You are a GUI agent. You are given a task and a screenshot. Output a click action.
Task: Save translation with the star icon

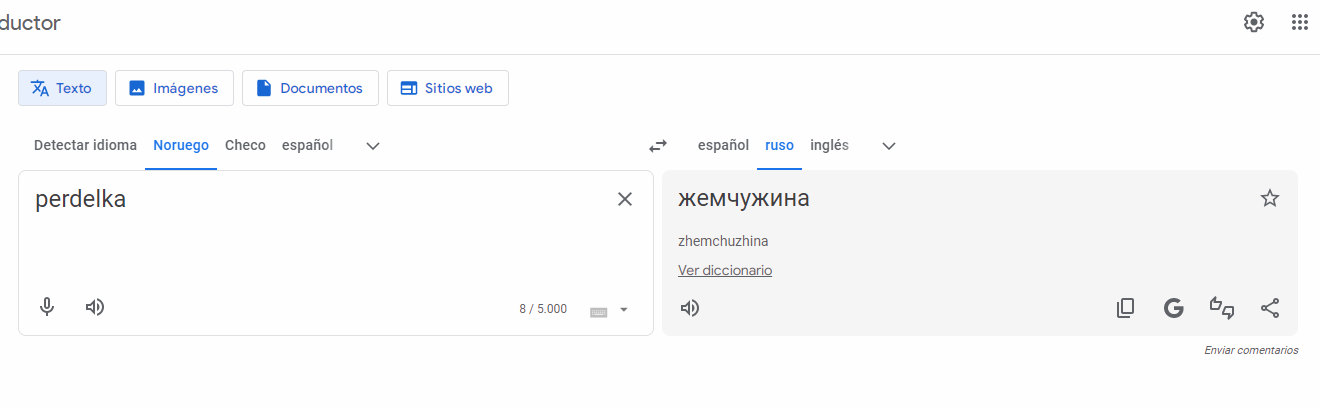pos(1270,198)
